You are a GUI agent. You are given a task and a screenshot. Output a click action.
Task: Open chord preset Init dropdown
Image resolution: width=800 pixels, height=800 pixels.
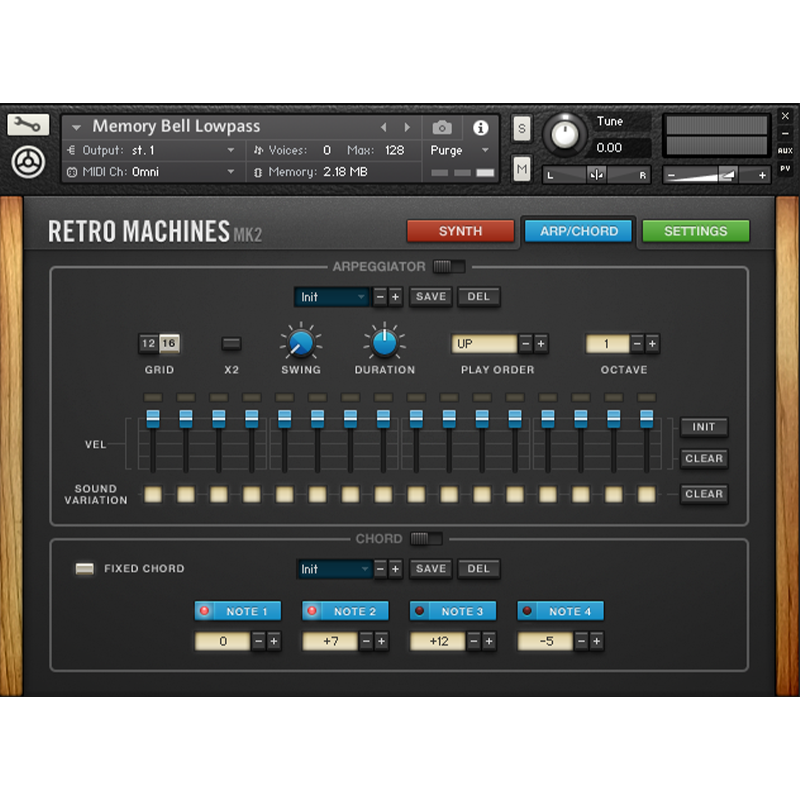334,569
